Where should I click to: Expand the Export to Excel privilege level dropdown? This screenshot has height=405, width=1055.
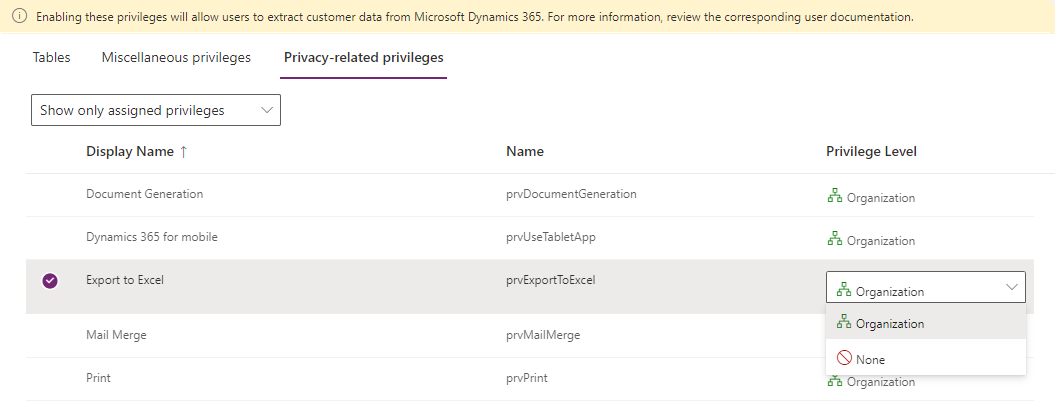point(925,287)
